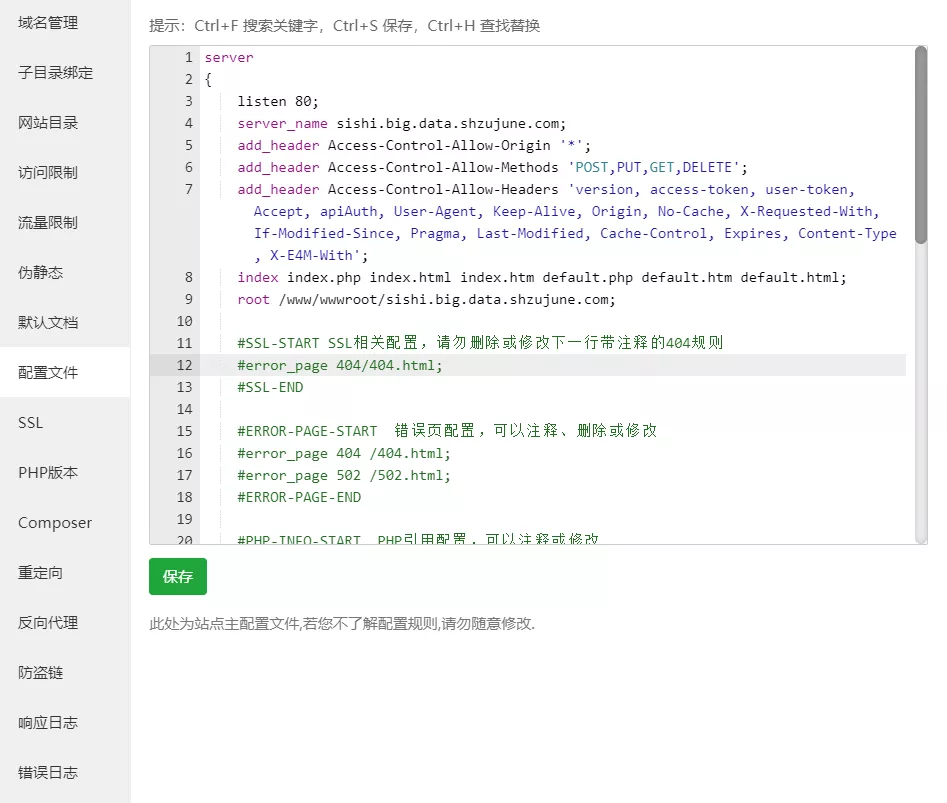This screenshot has width=947, height=803.
Task: Click line number 12 in the editor
Action: pos(184,365)
